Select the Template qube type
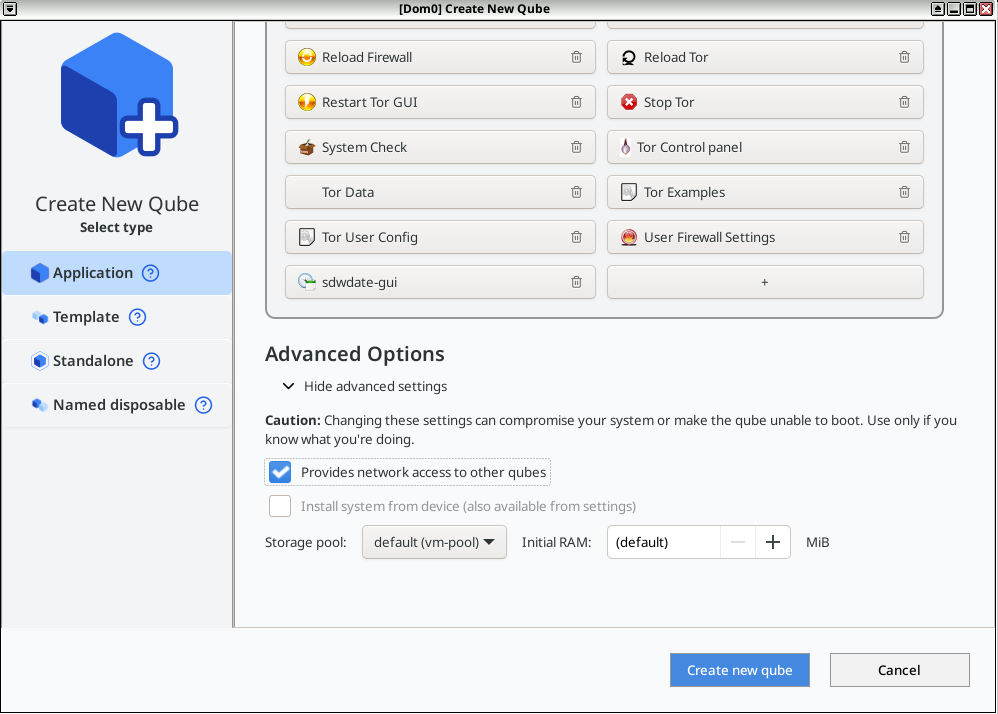998x714 pixels. coord(86,317)
